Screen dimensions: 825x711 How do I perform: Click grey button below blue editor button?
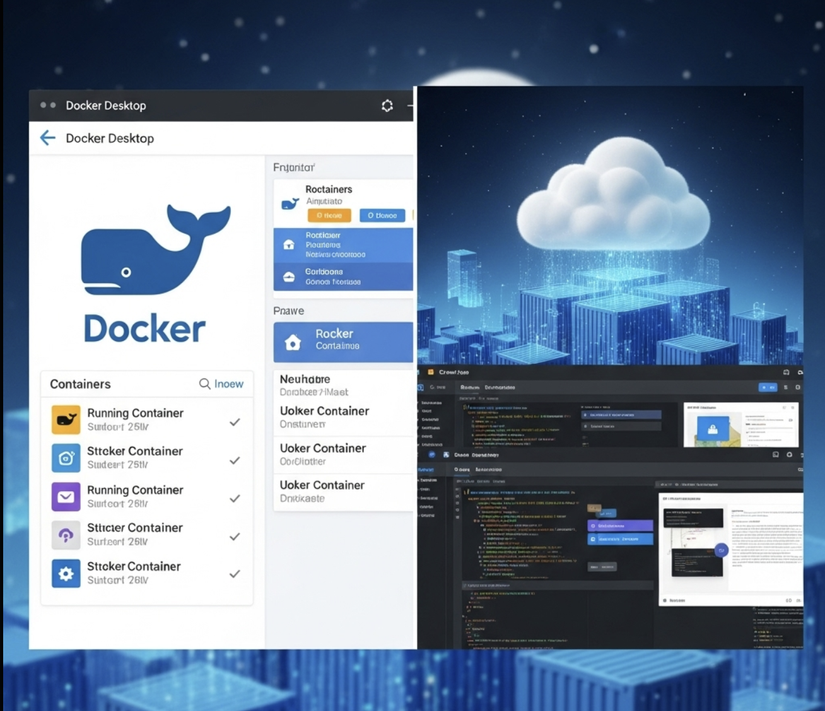[x=602, y=567]
